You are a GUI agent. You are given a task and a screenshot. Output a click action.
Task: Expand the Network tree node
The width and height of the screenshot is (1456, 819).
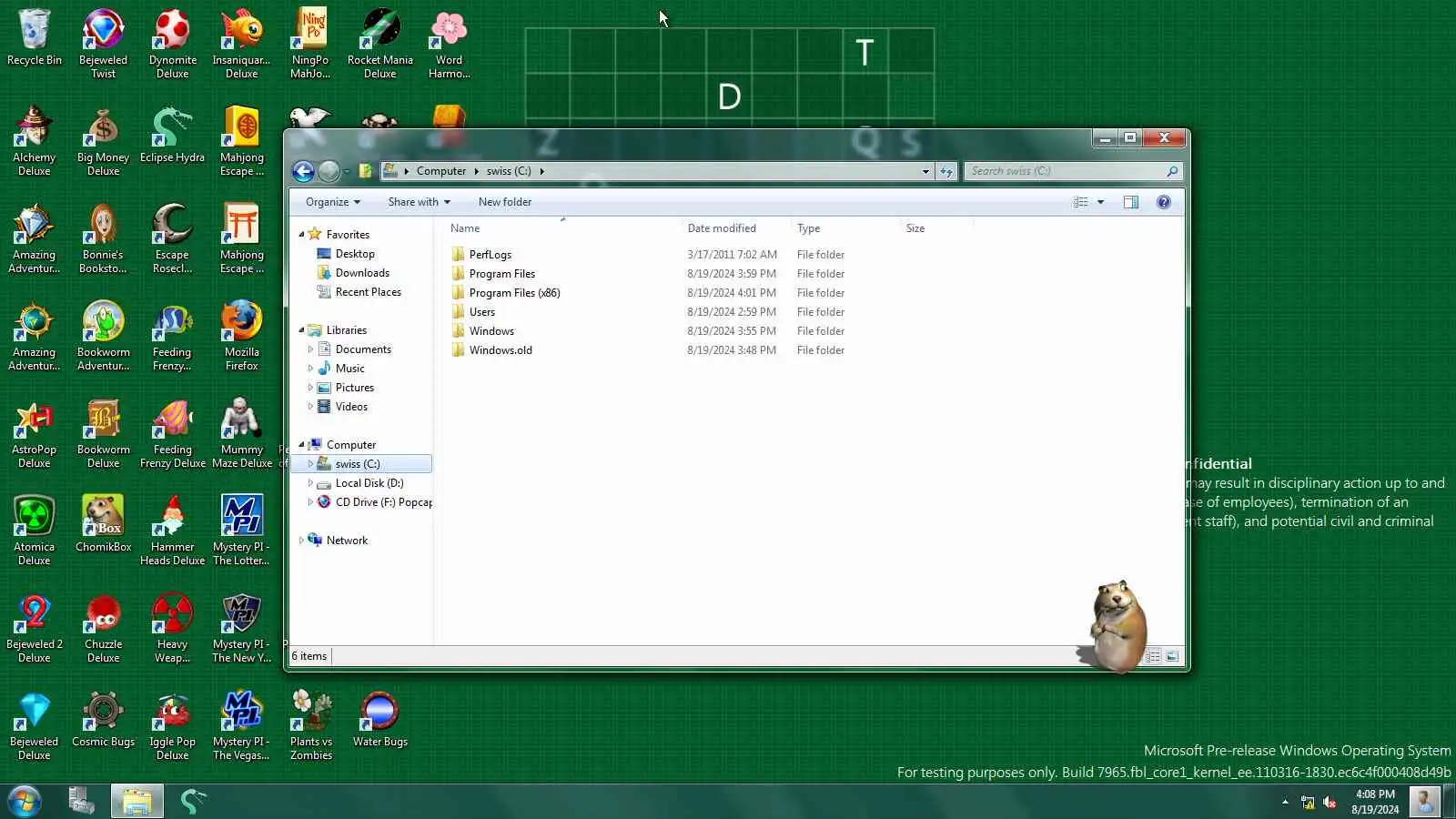(x=301, y=541)
